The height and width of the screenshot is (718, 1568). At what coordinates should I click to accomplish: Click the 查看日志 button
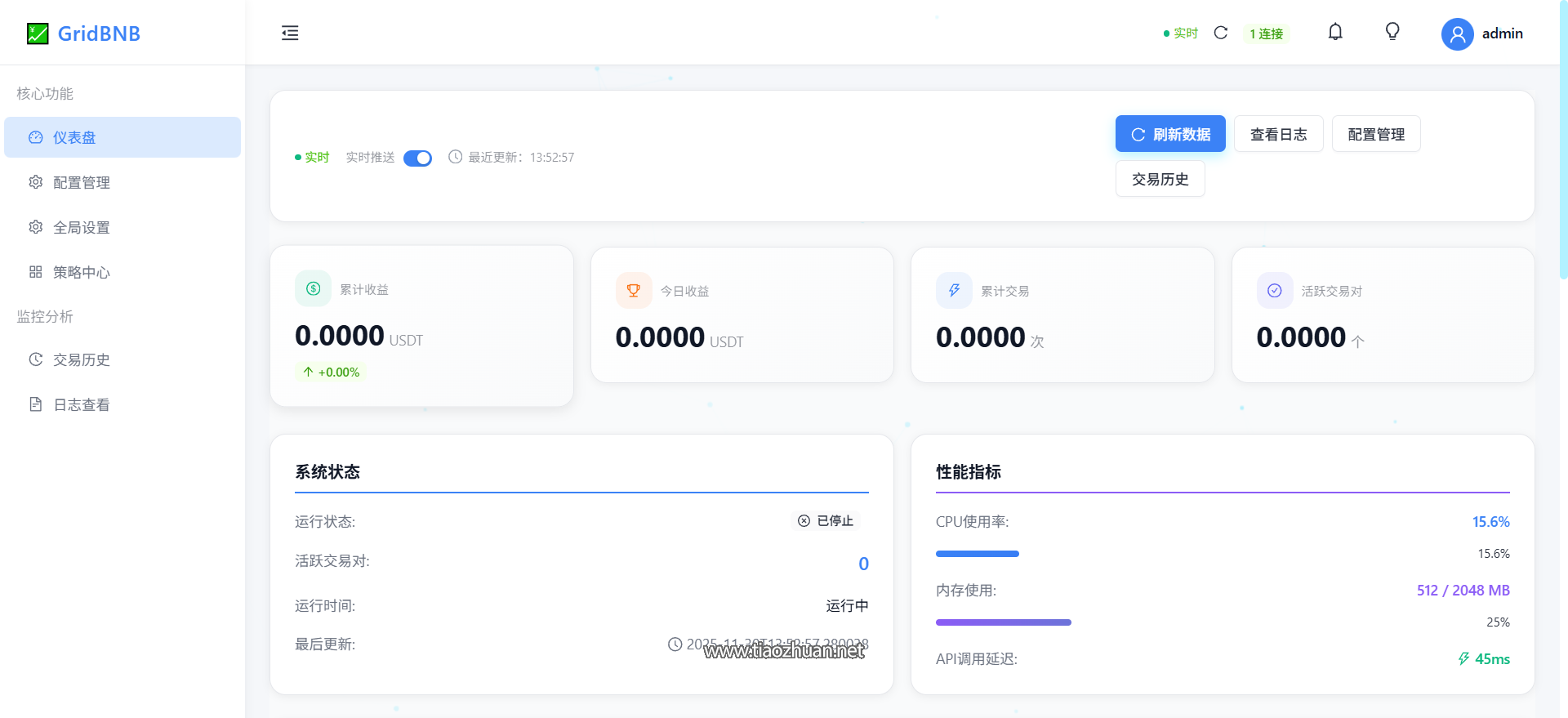(x=1278, y=134)
